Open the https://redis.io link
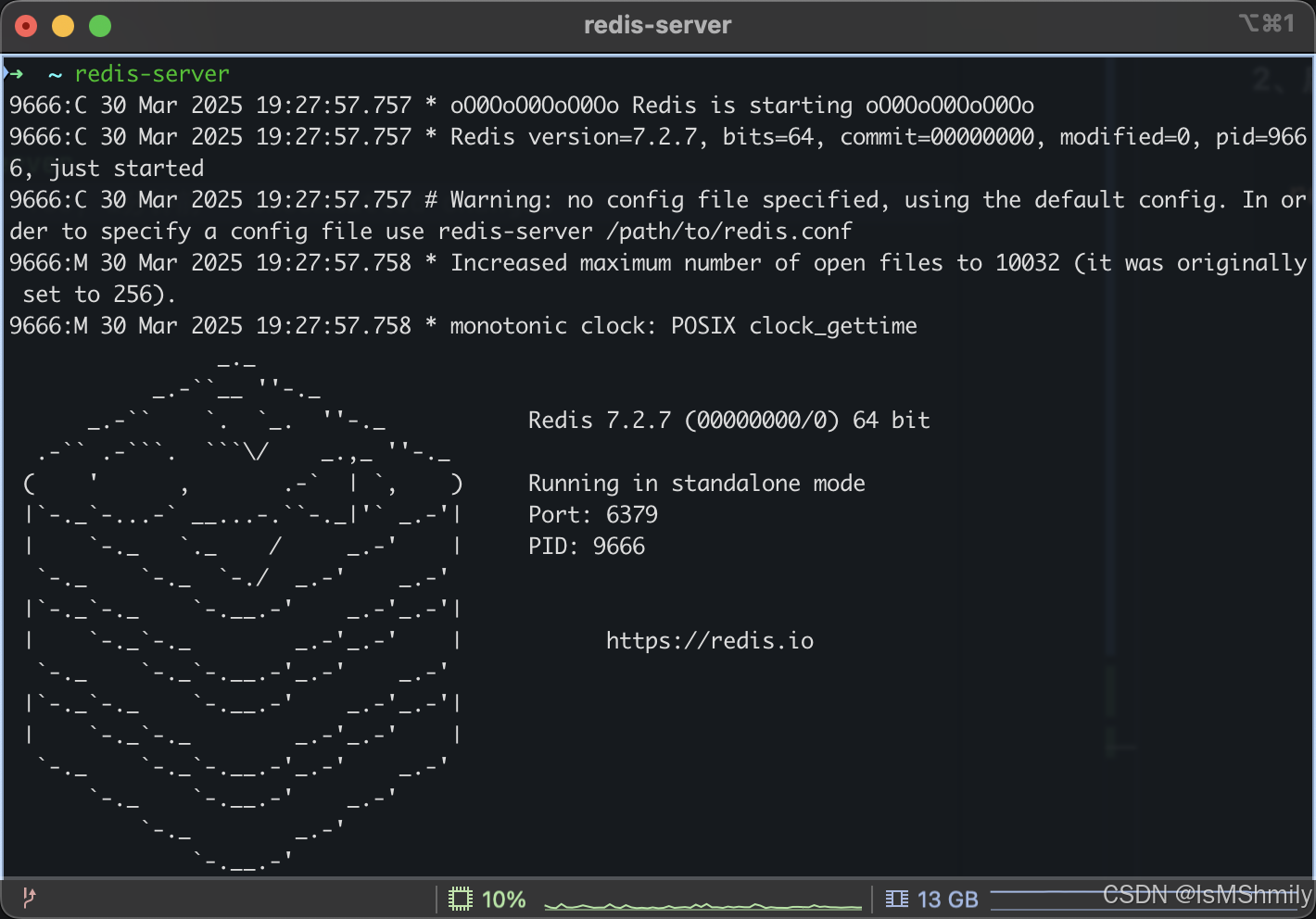The image size is (1316, 919). click(x=710, y=641)
